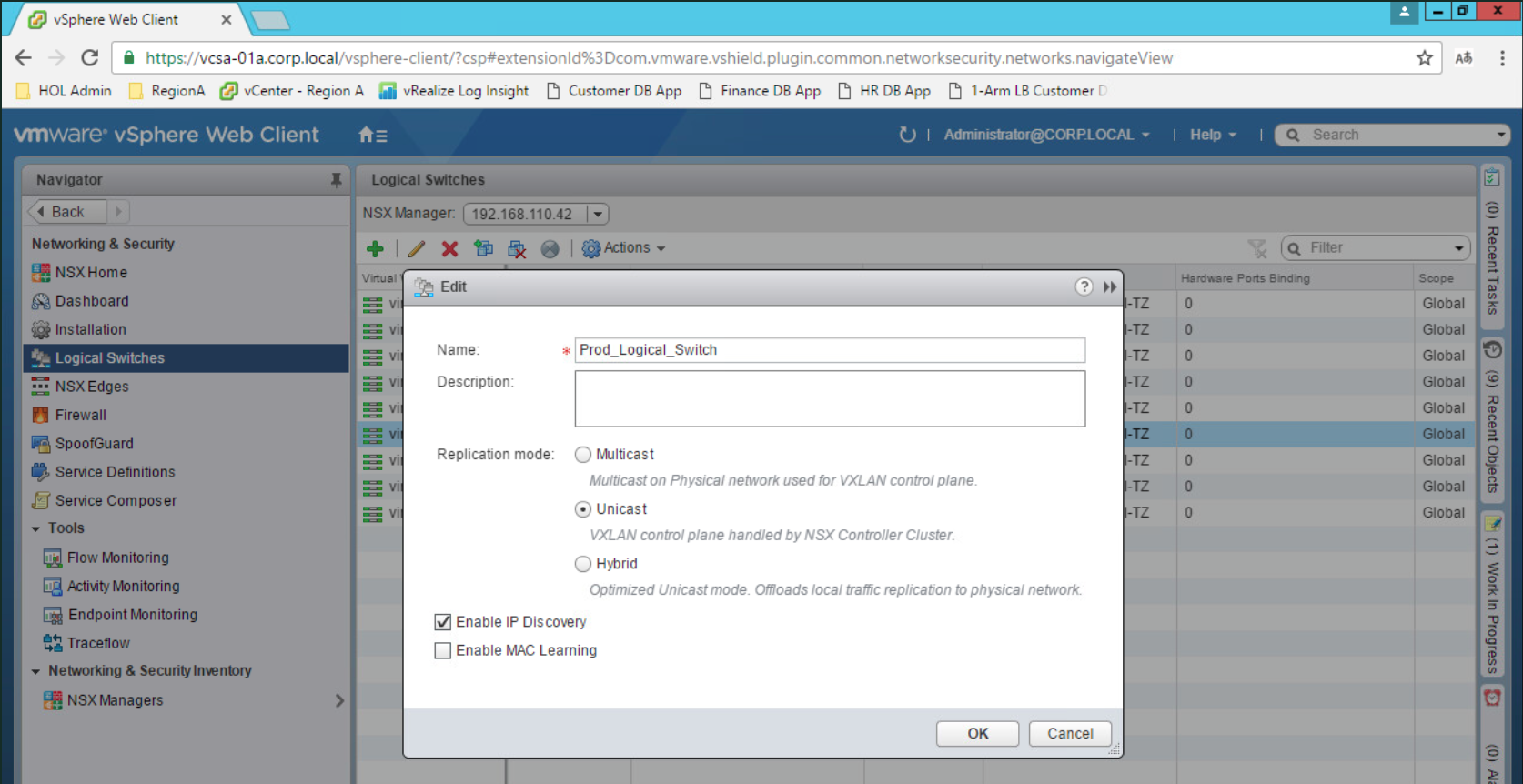The height and width of the screenshot is (784, 1523).
Task: Open Filter box dropdown arrow
Action: 1458,248
